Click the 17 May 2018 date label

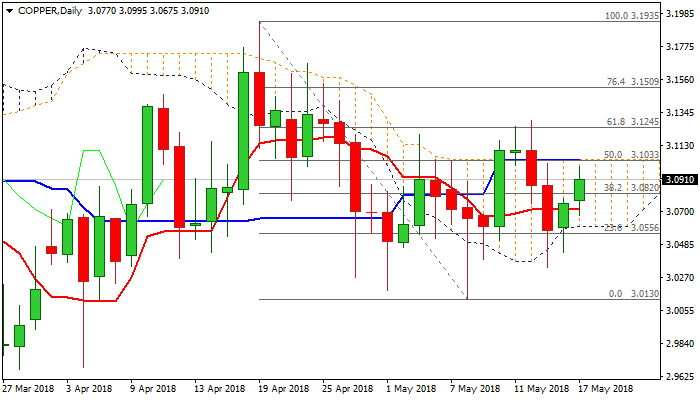pyautogui.click(x=603, y=388)
